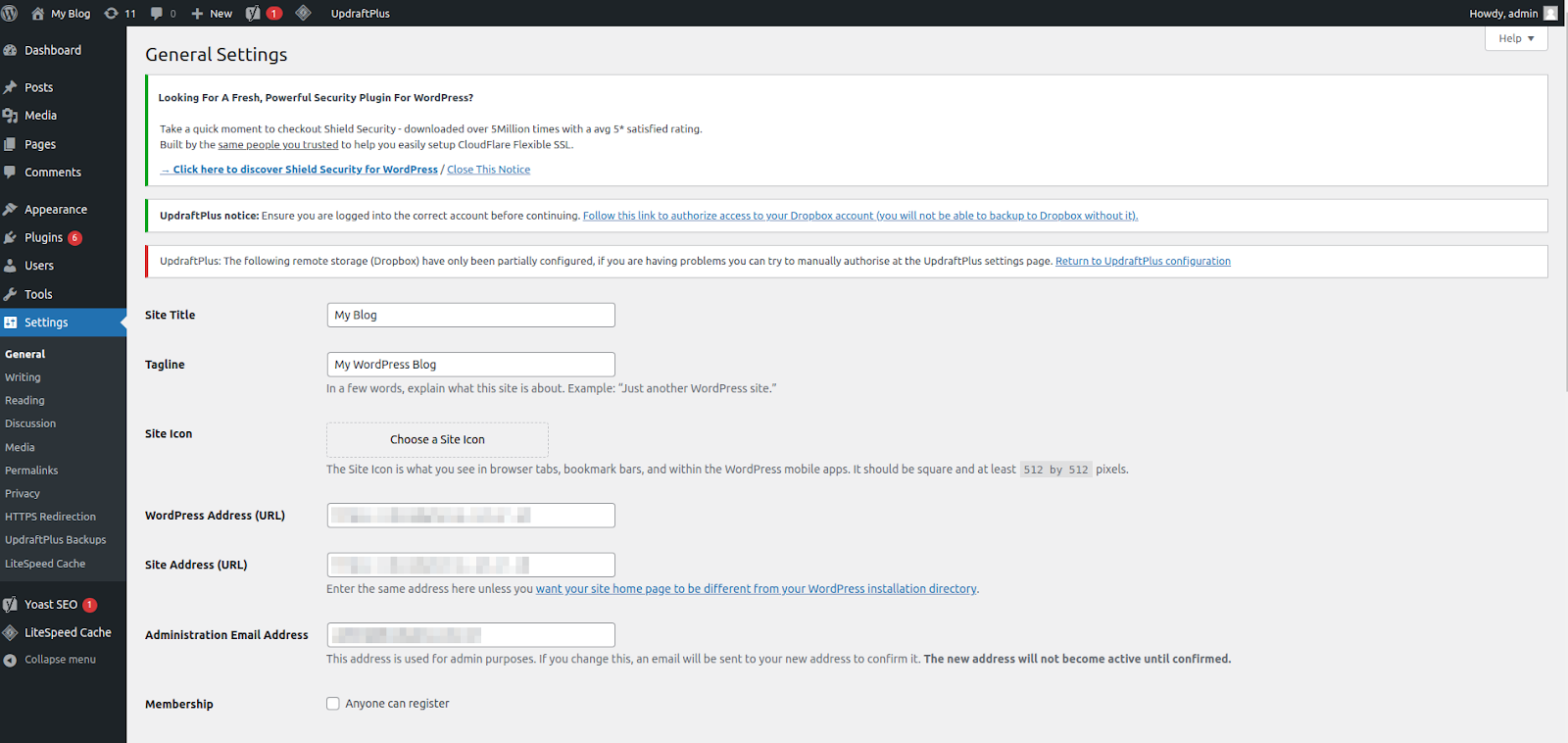
Task: Click the WordPress logo in admin bar
Action: (x=10, y=13)
